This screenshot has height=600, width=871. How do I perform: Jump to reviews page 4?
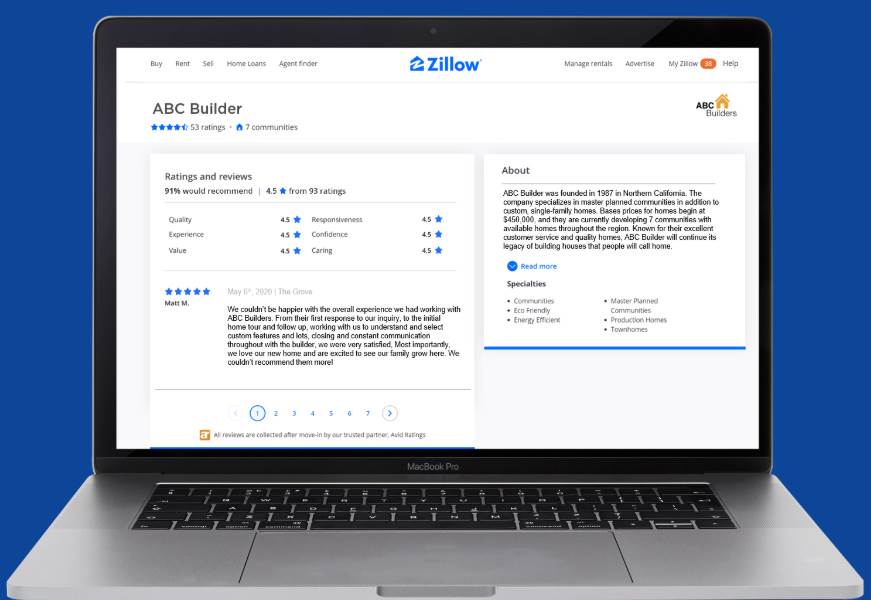(312, 413)
